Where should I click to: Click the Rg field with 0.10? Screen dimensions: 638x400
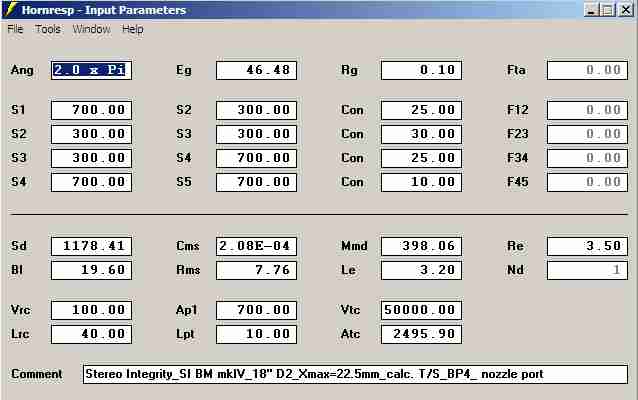[421, 70]
